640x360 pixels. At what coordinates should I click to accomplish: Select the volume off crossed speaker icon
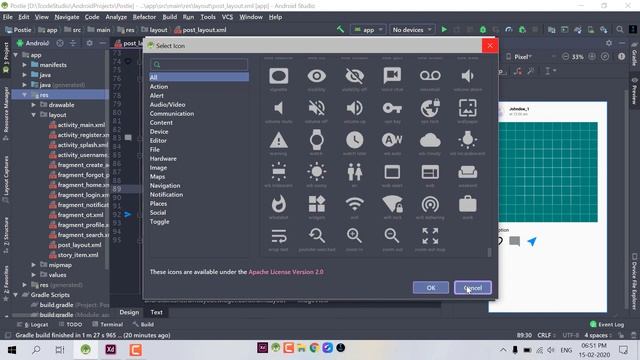pos(316,108)
